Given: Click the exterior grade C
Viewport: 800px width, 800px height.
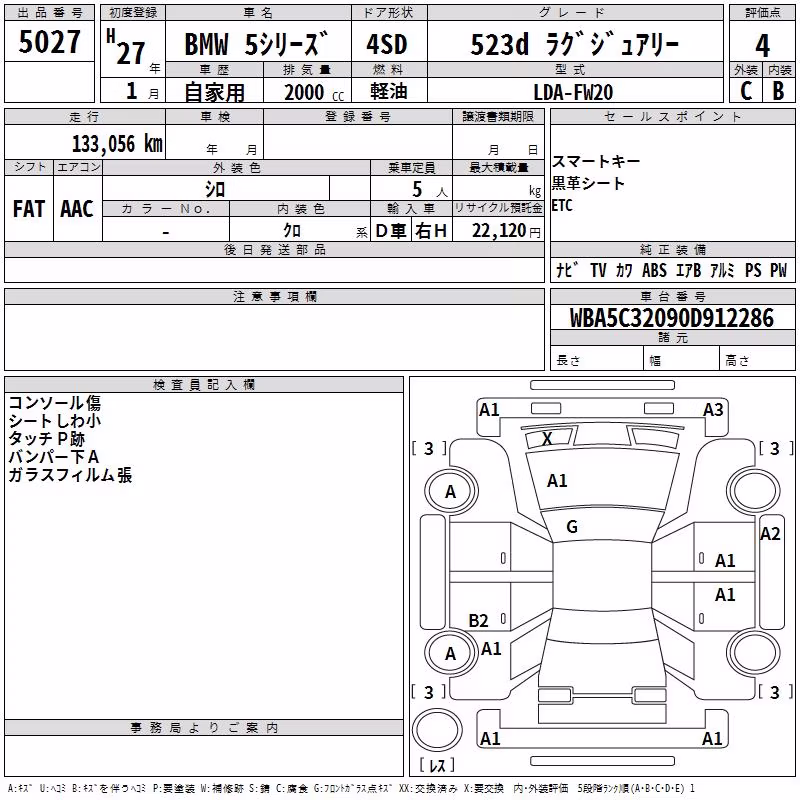Looking at the screenshot, I should click(746, 91).
